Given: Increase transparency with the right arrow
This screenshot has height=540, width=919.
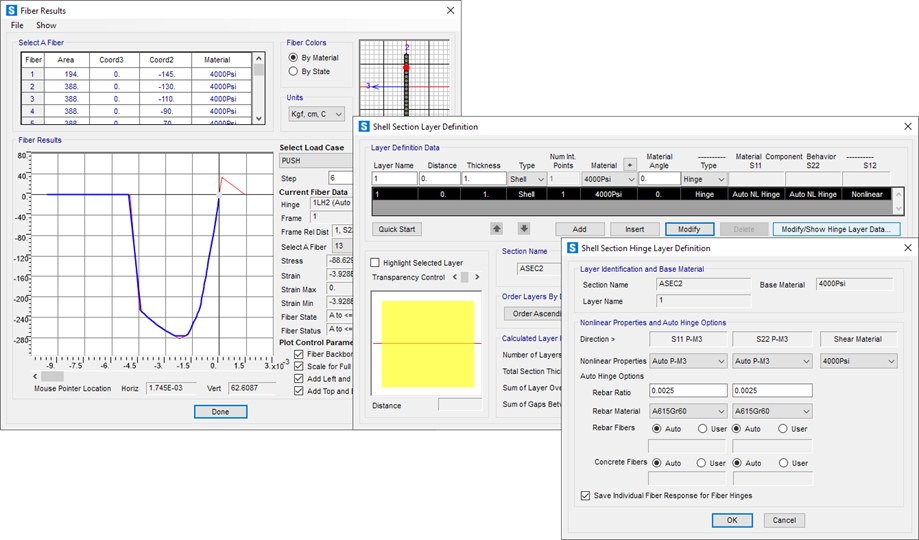Looking at the screenshot, I should click(477, 277).
